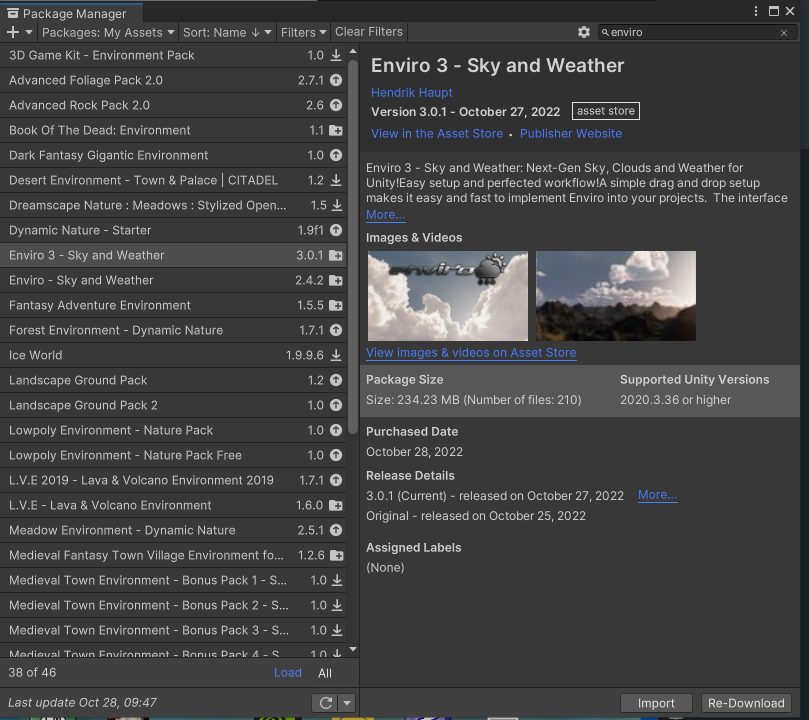
Task: Select Medieval Town Environment - Bonus Pack 2 row
Action: click(x=173, y=605)
